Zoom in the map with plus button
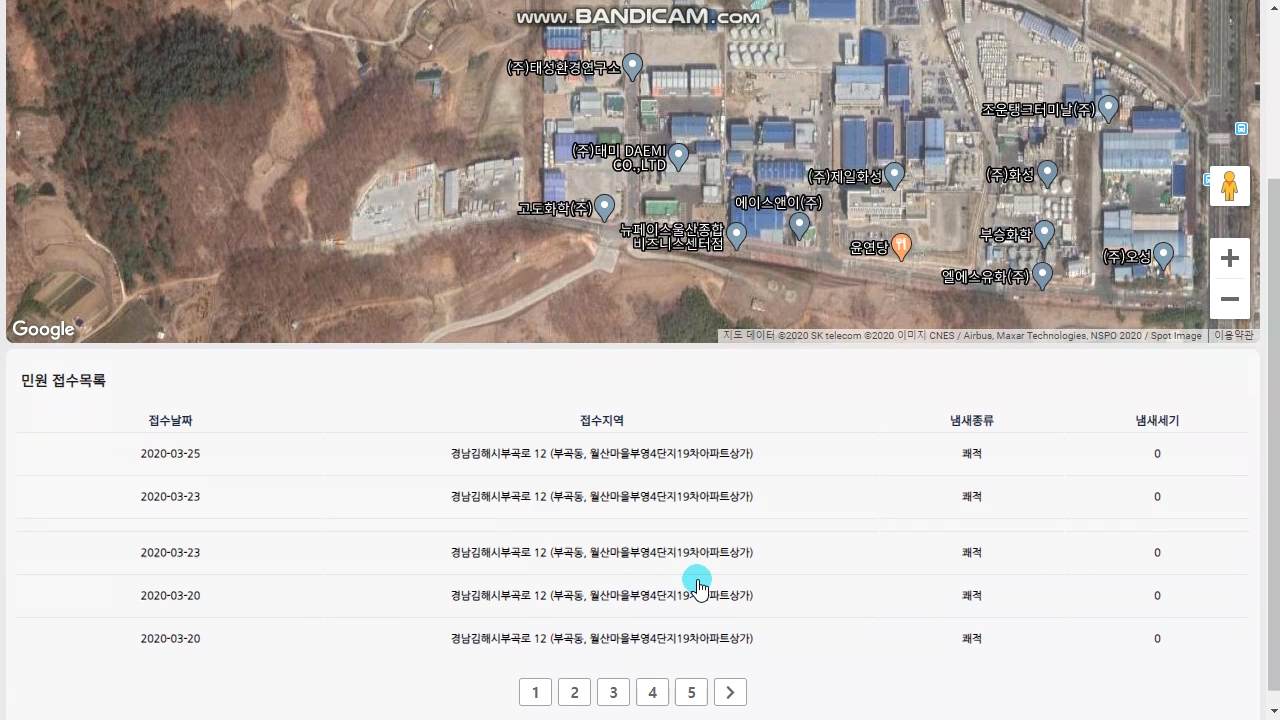1280x720 pixels. coord(1229,258)
